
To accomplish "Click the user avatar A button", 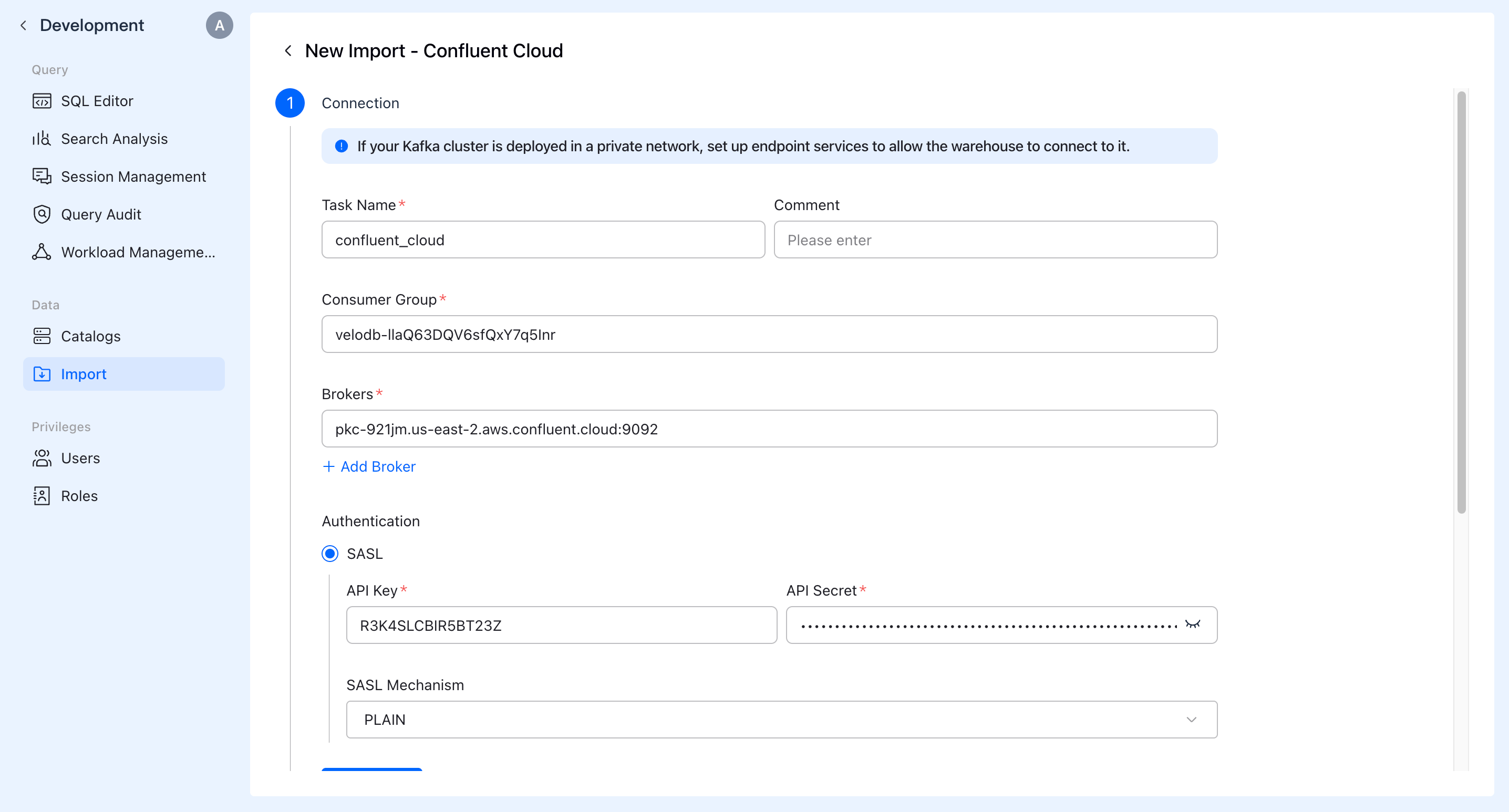I will coord(219,25).
